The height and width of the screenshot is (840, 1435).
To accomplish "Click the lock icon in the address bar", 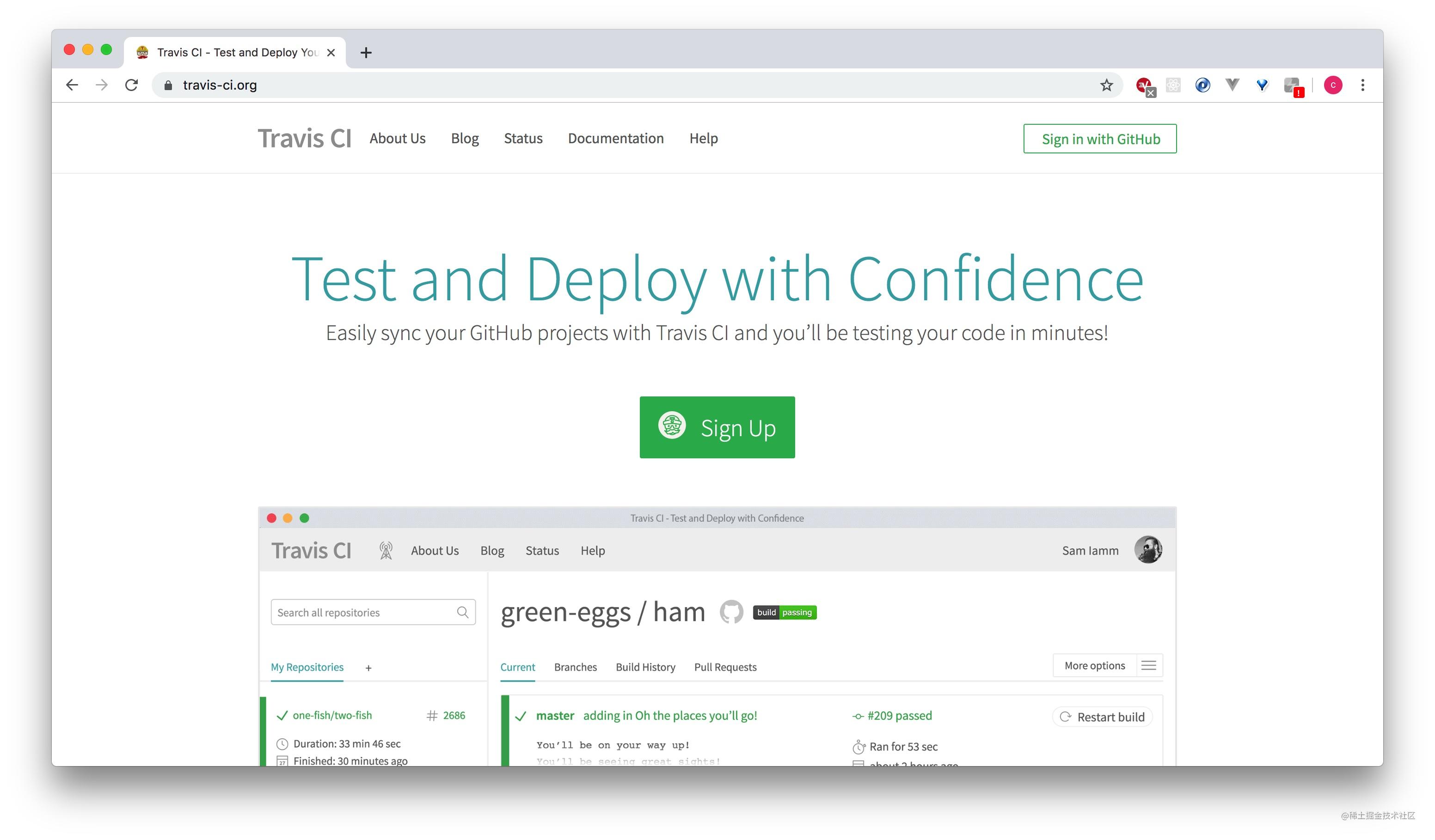I will tap(167, 85).
